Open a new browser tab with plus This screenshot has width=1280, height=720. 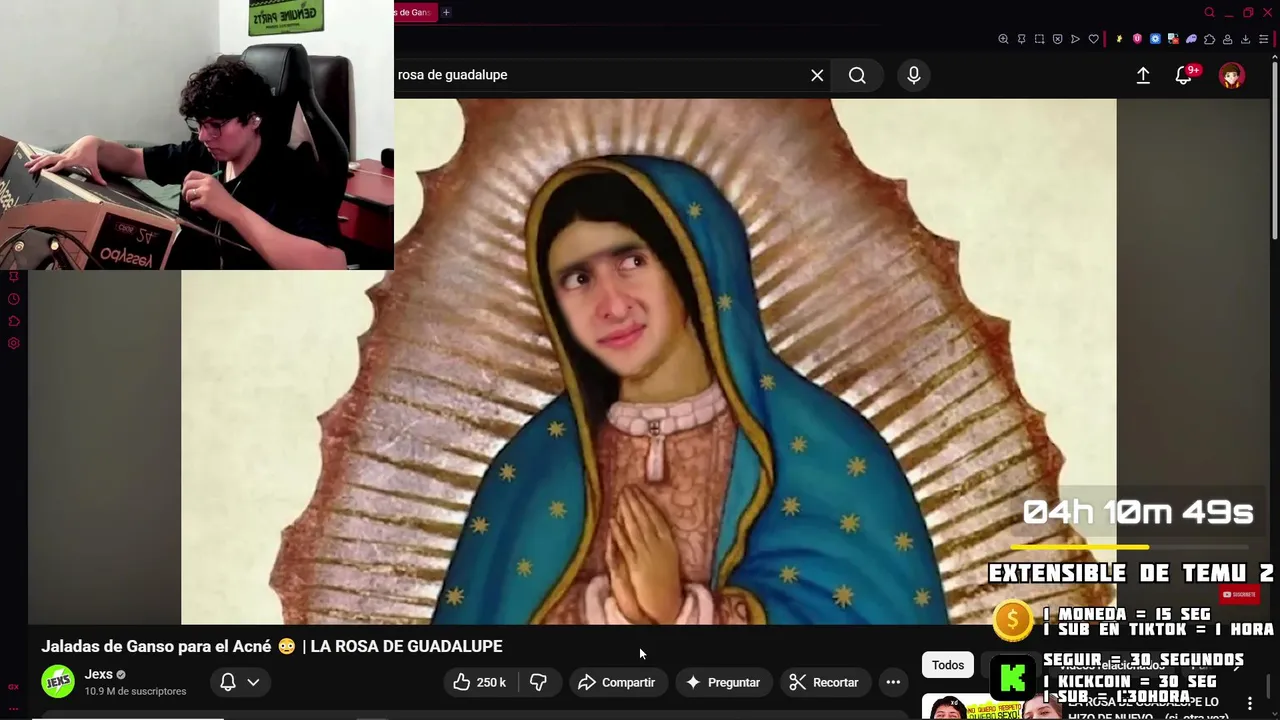[x=446, y=12]
